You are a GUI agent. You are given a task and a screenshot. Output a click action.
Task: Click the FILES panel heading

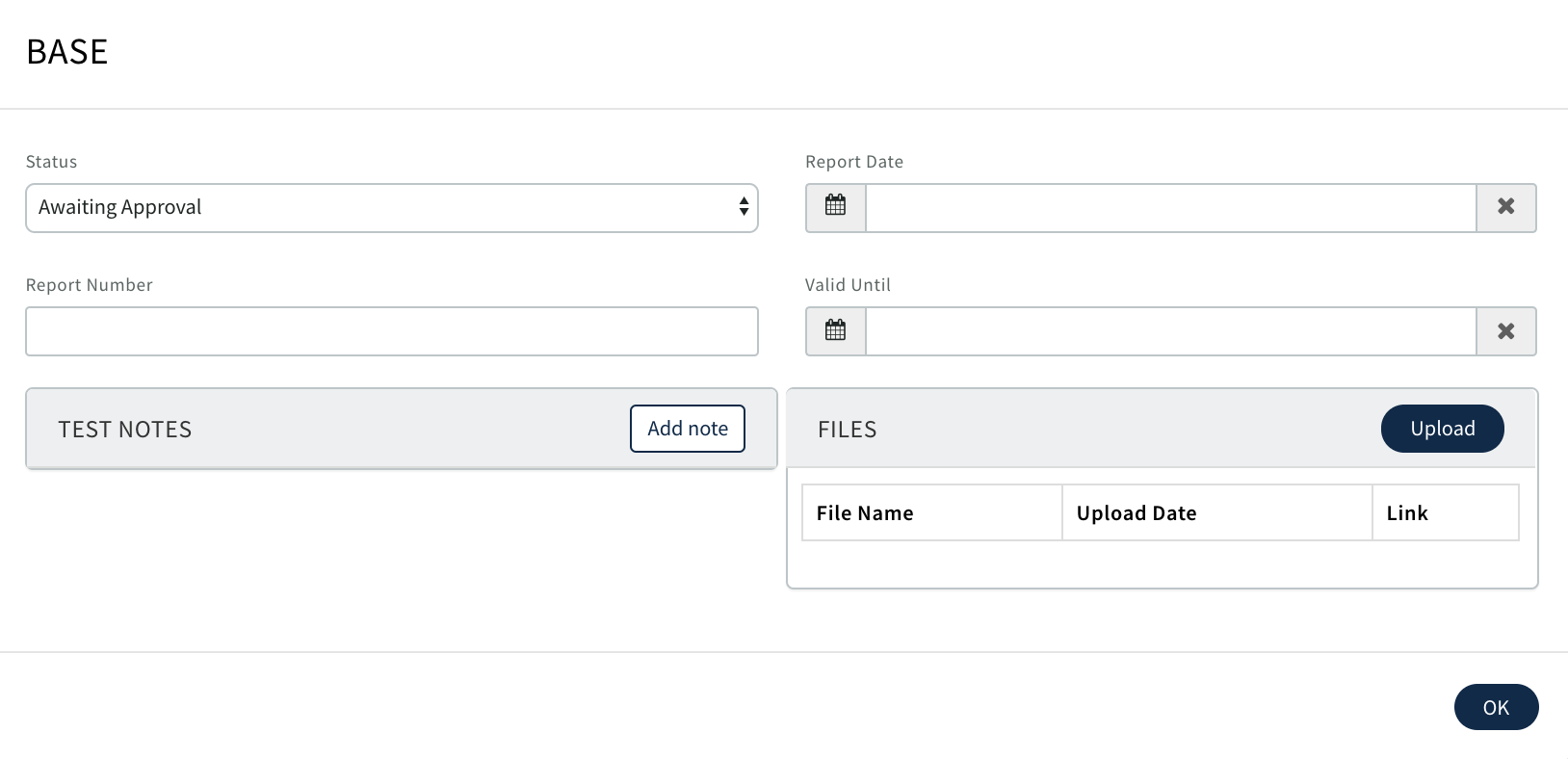tap(848, 430)
